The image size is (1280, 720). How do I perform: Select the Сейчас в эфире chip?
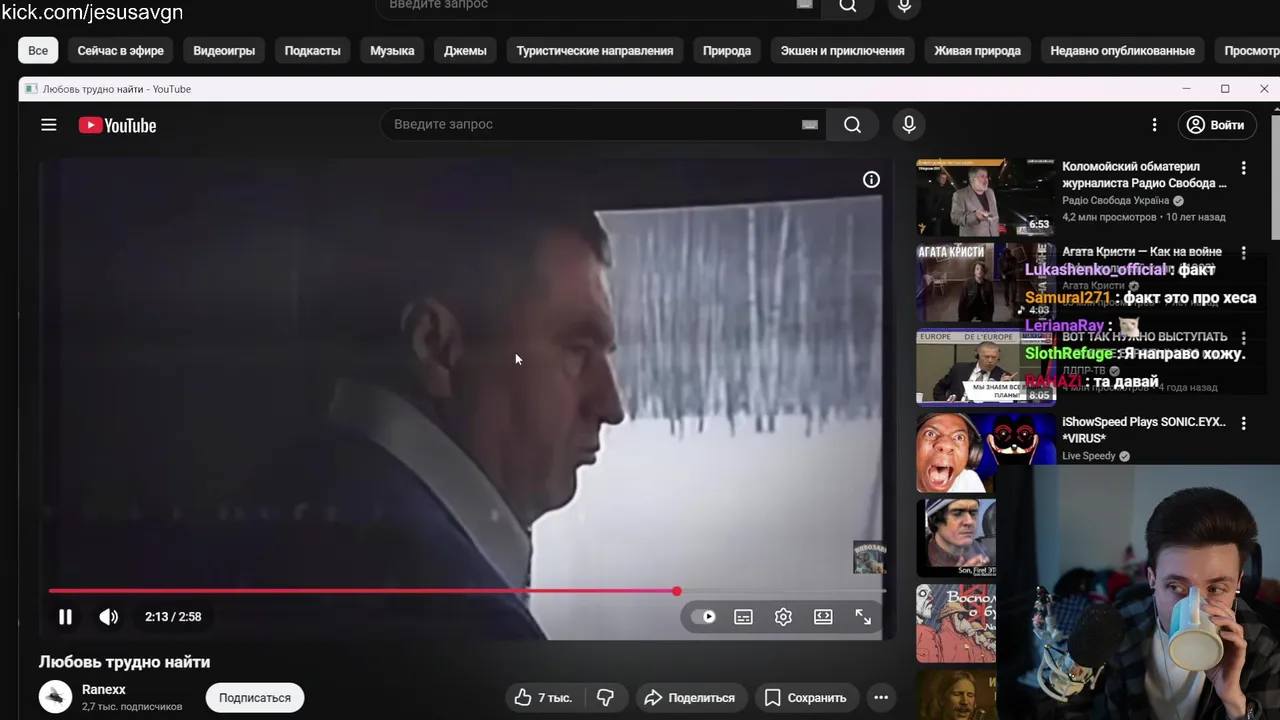[x=121, y=51]
